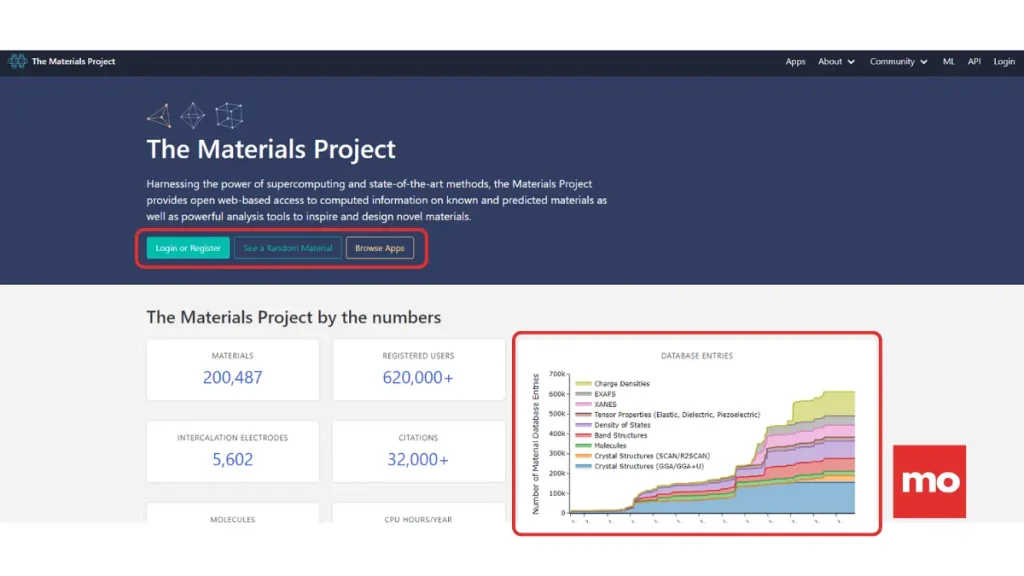The image size is (1024, 576).
Task: Click the red 'mo' logo badge
Action: point(929,481)
